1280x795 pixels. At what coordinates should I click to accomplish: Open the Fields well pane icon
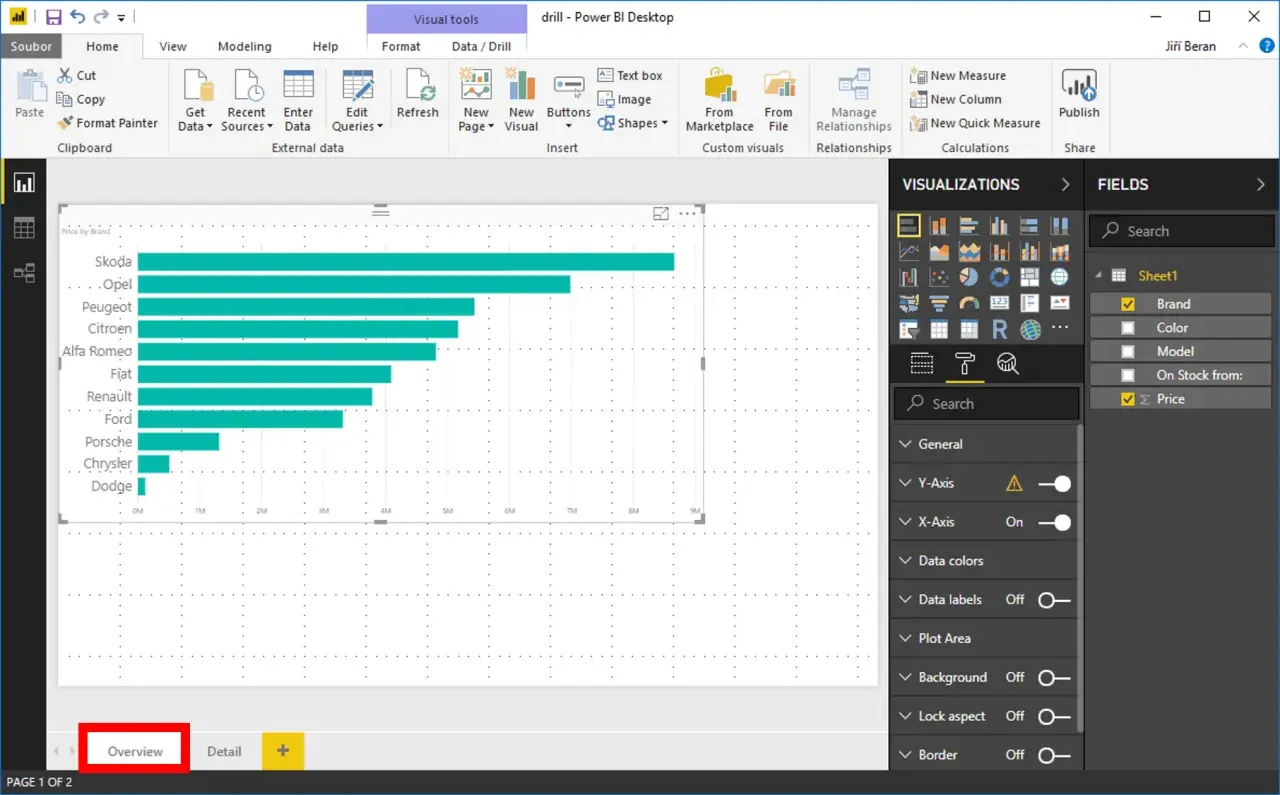pyautogui.click(x=921, y=364)
